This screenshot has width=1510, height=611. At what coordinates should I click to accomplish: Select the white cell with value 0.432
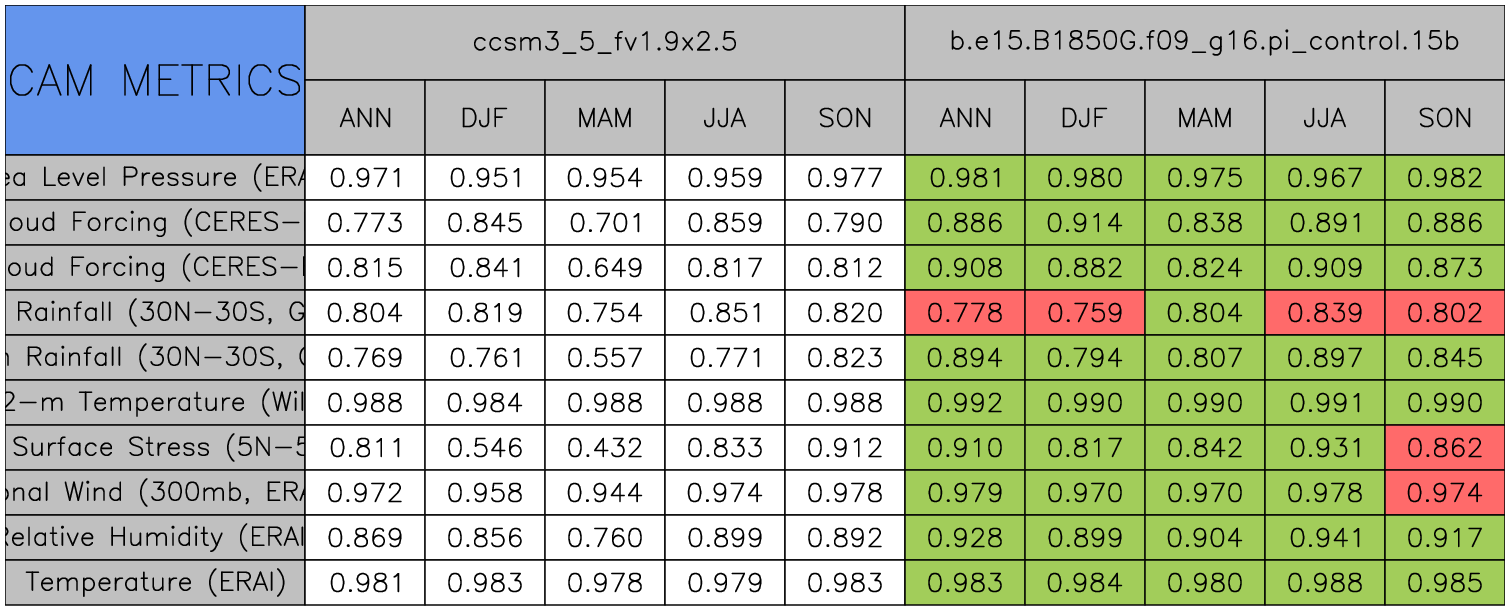(x=605, y=447)
